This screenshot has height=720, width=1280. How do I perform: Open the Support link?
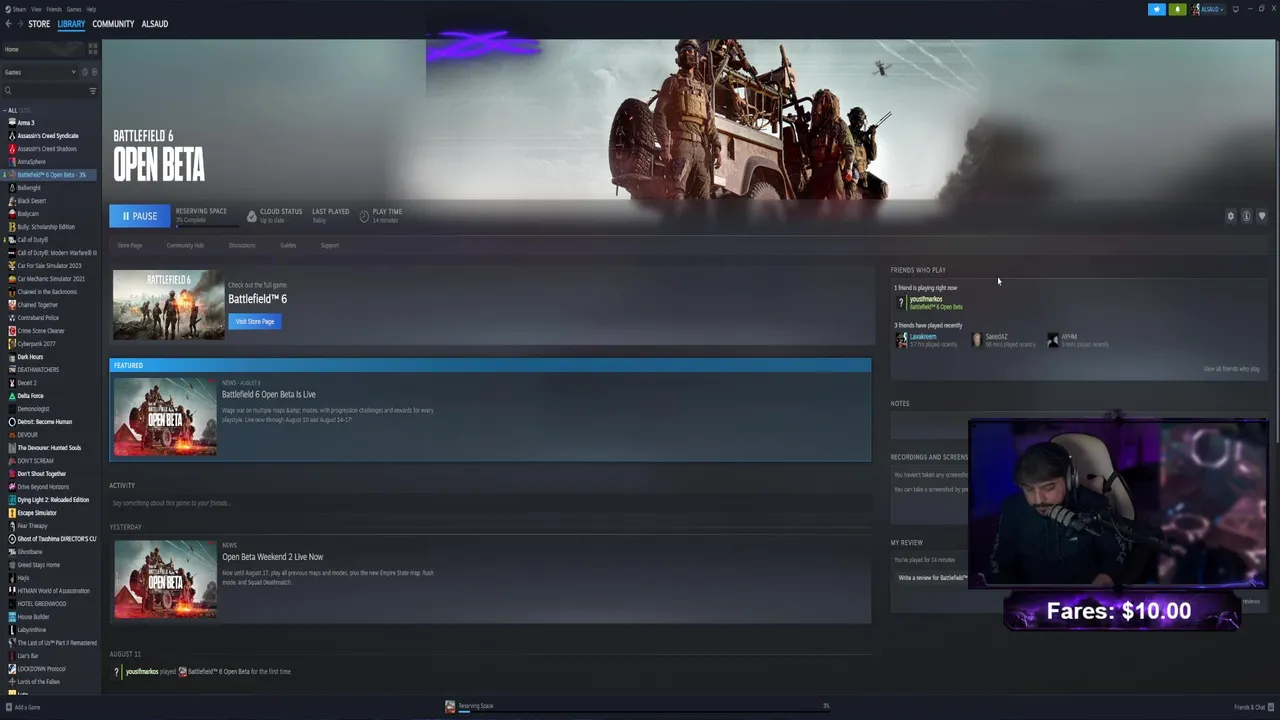tap(329, 245)
